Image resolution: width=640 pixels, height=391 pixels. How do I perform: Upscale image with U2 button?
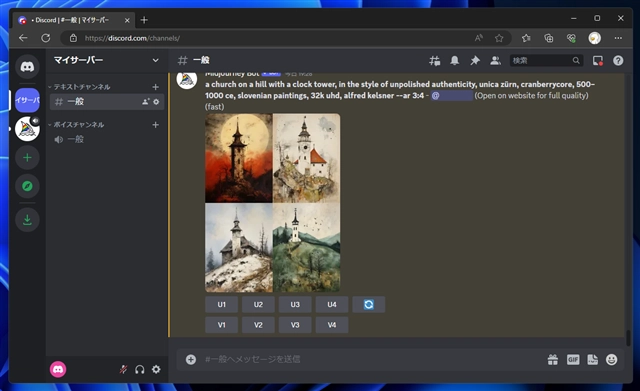click(x=258, y=304)
